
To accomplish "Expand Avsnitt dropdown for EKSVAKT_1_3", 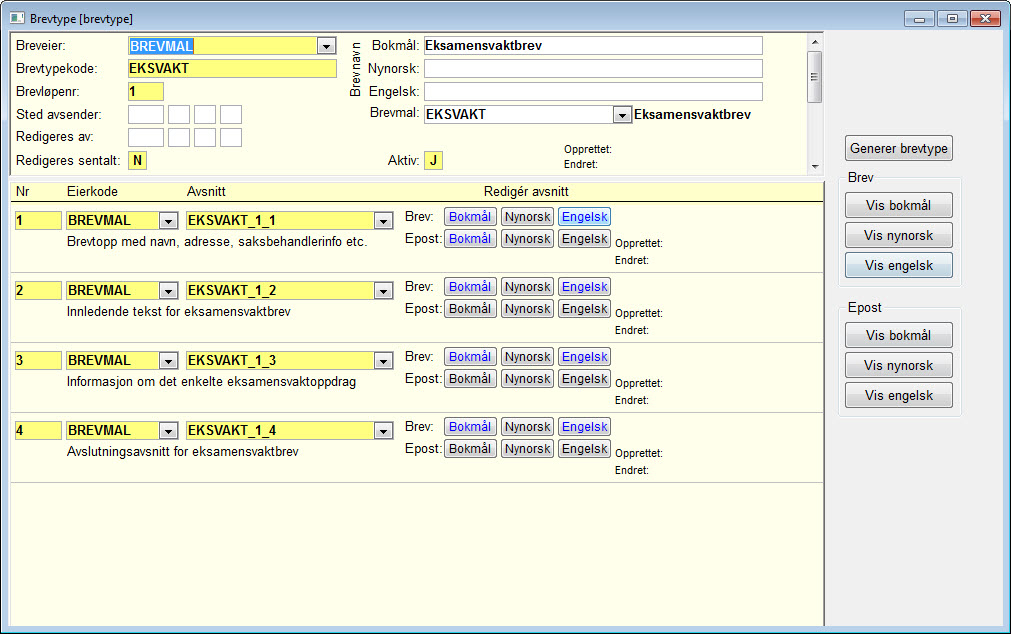I will (x=383, y=361).
